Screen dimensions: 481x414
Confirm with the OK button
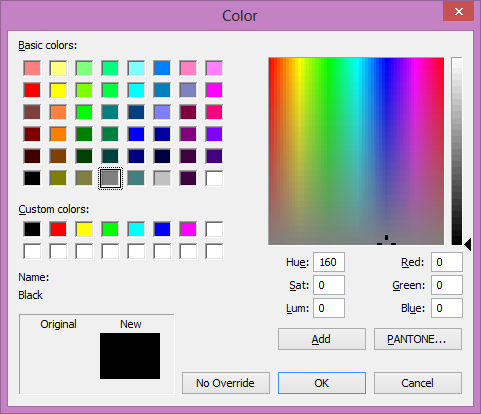click(322, 383)
